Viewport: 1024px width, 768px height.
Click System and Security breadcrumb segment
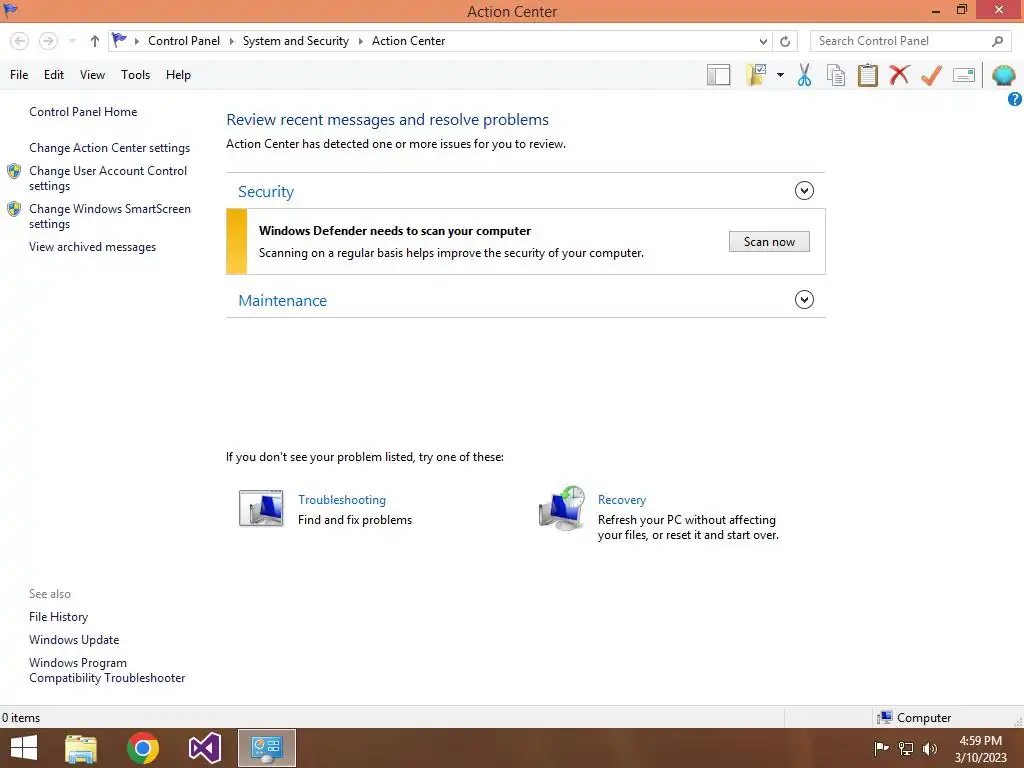coord(295,41)
